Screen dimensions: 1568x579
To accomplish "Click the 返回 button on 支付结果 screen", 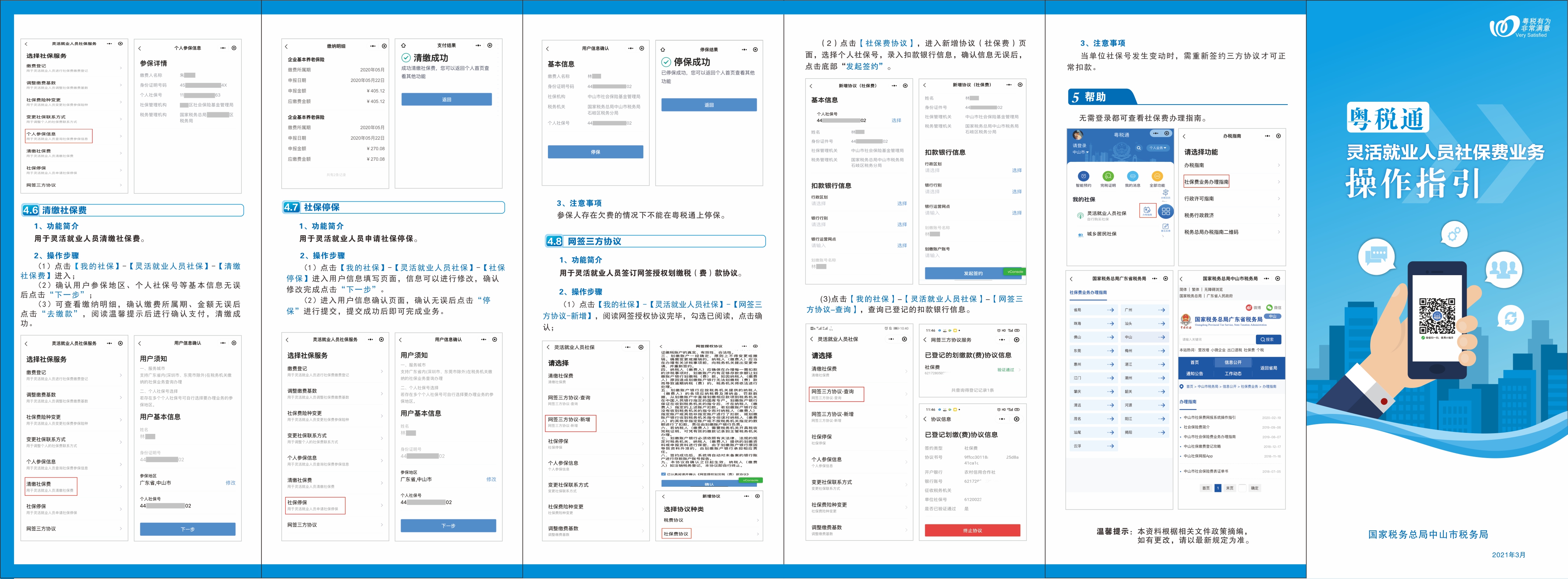I will point(446,99).
